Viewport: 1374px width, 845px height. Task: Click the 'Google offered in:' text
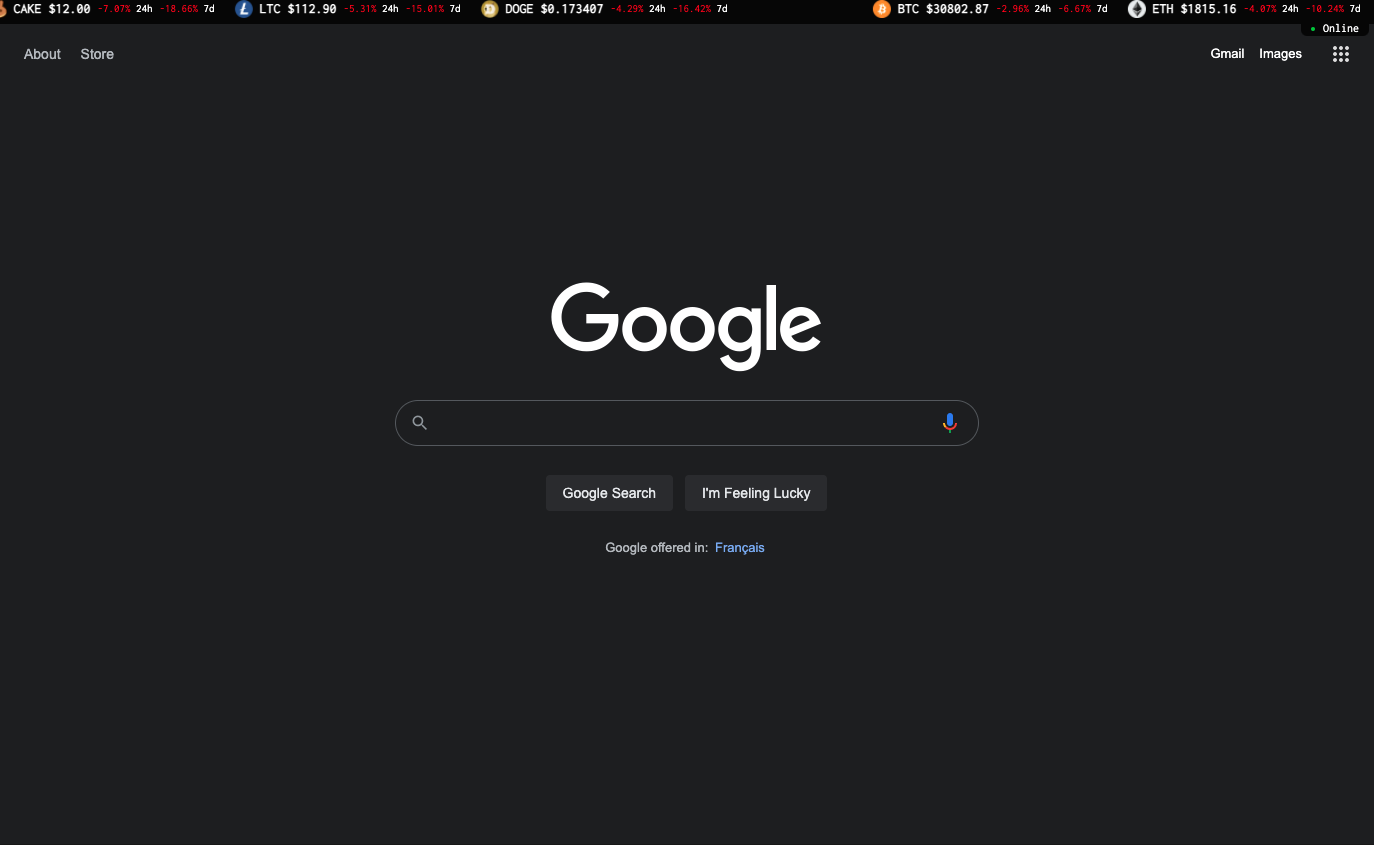pos(657,547)
